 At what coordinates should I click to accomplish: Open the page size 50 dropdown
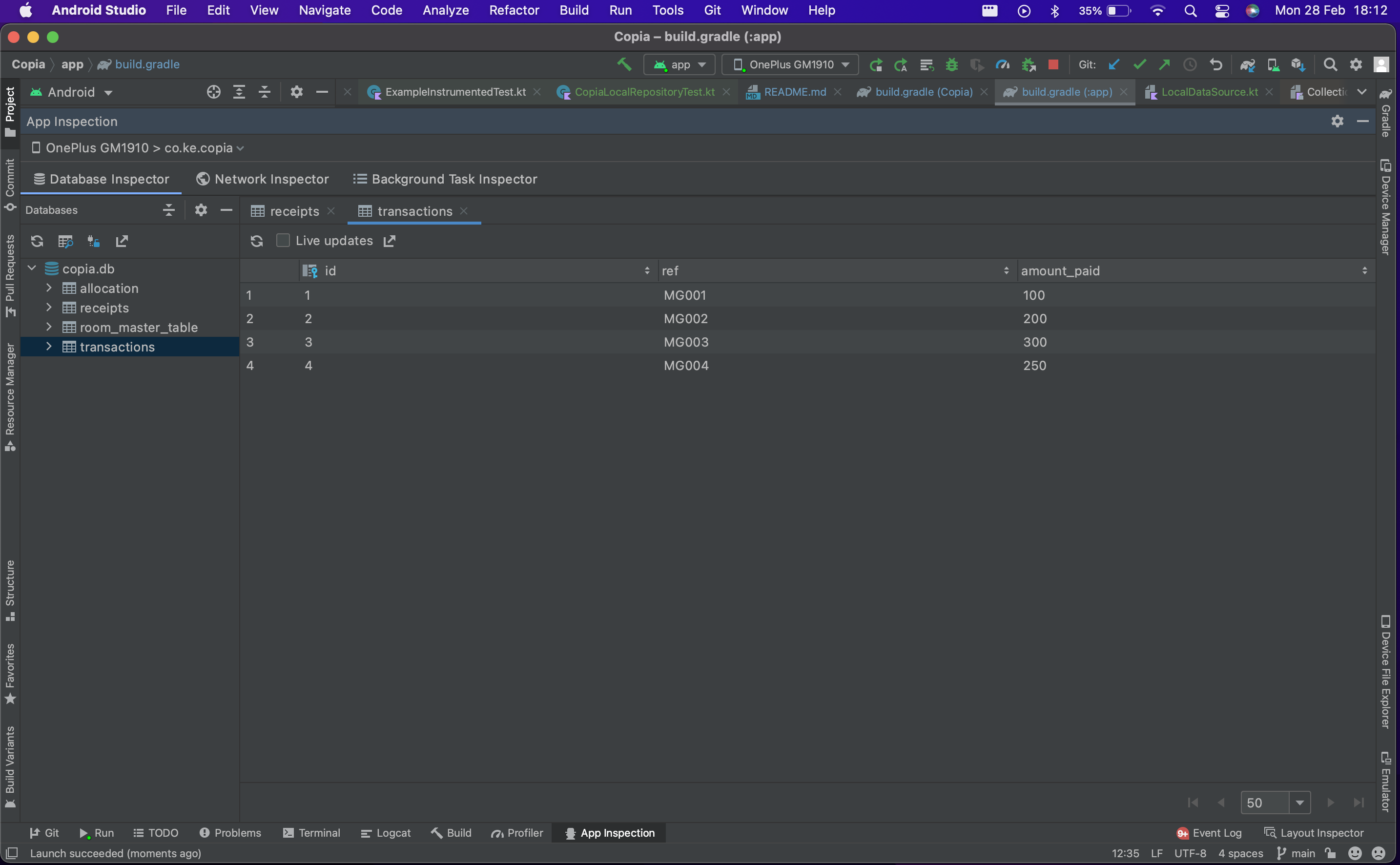tap(1299, 802)
